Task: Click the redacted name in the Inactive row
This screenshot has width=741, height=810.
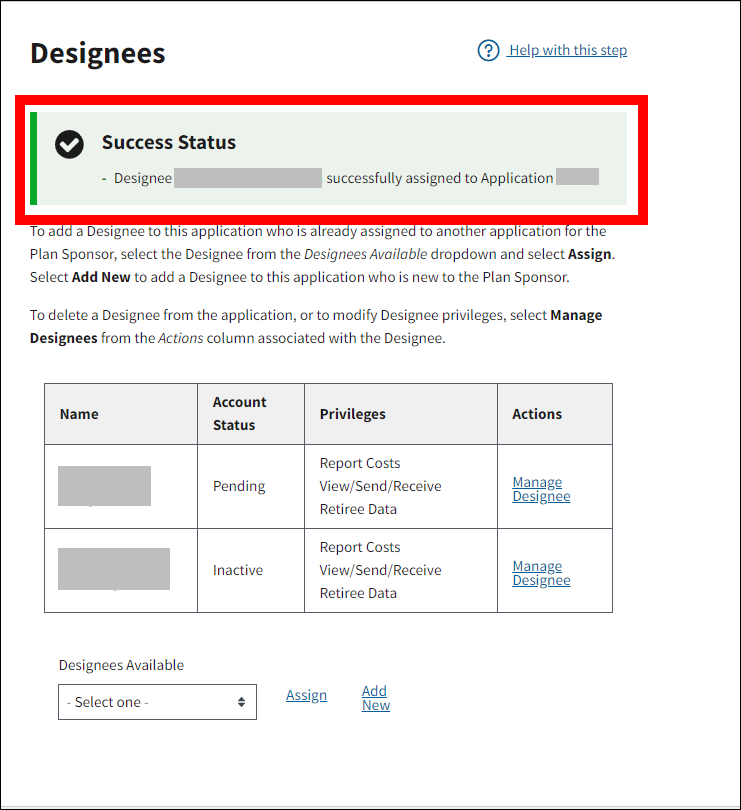Action: pos(113,569)
